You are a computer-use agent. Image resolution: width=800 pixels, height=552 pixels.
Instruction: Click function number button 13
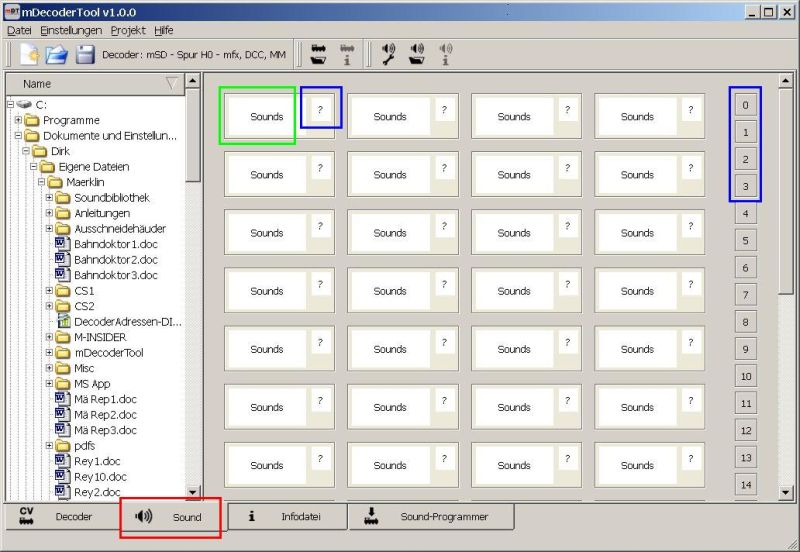[745, 458]
